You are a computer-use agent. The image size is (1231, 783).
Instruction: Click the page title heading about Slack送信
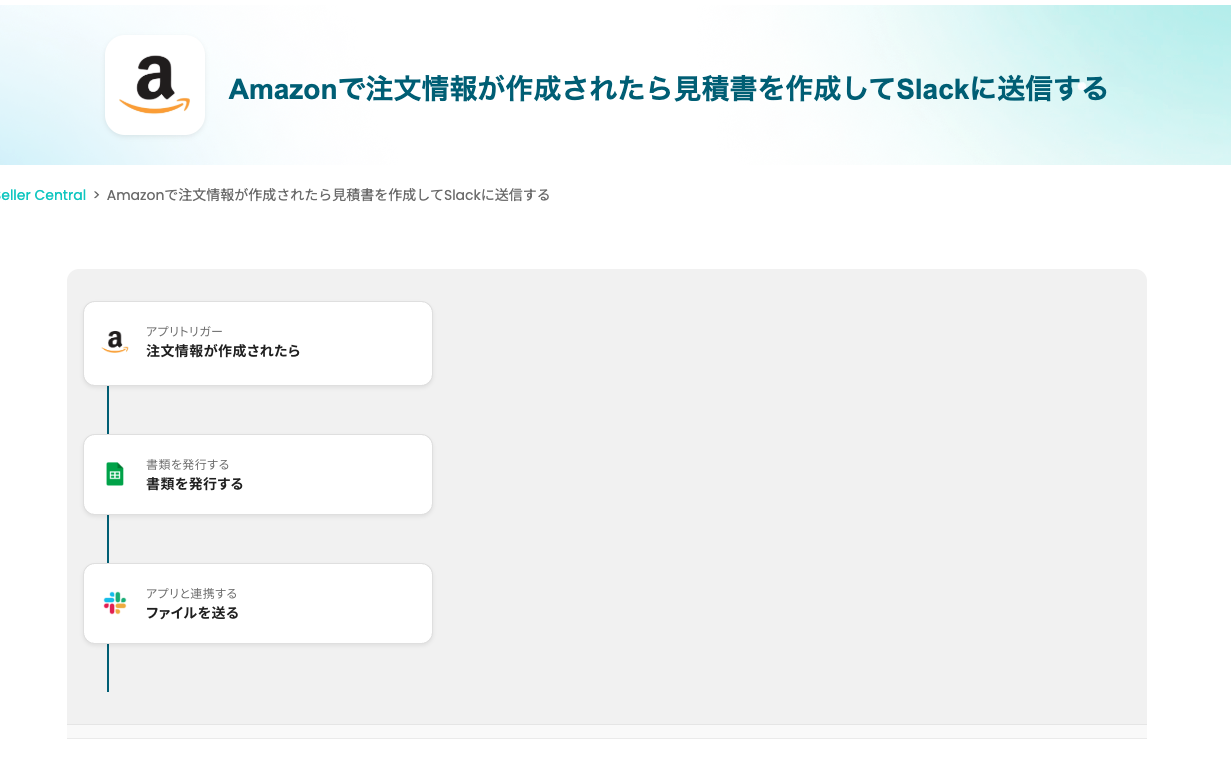[x=668, y=89]
